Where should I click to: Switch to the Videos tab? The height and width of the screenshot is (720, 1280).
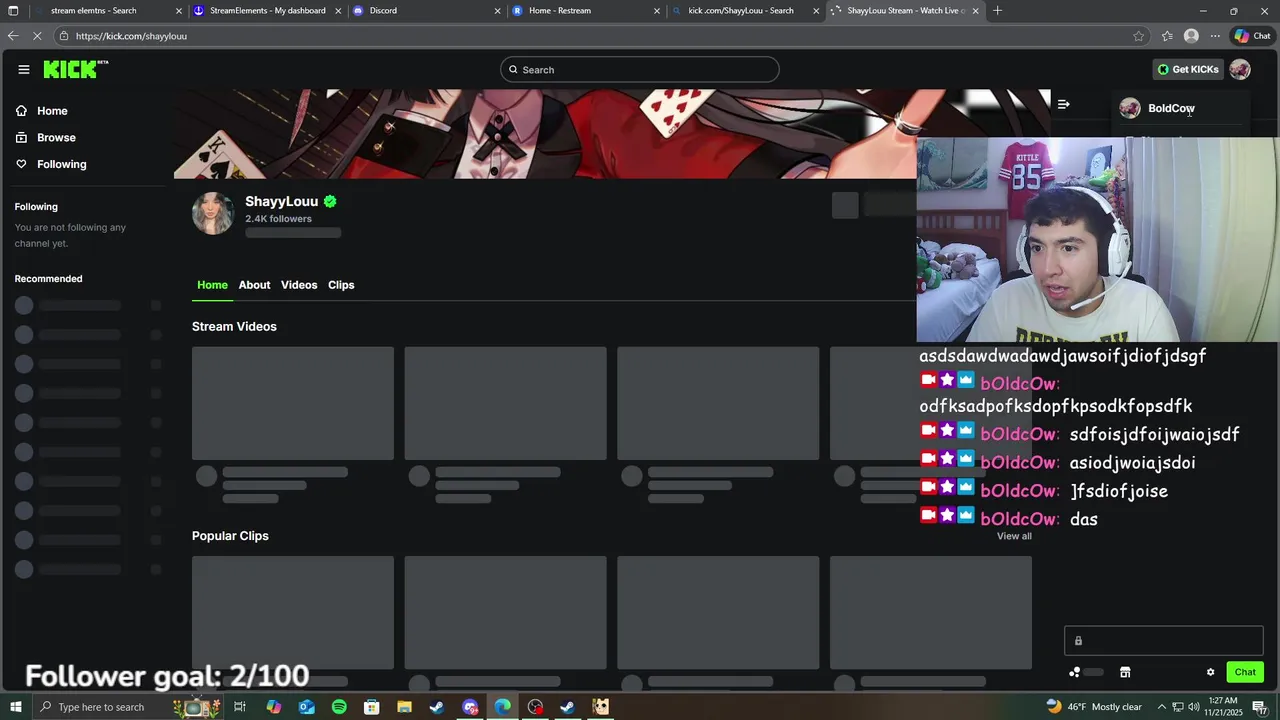299,285
